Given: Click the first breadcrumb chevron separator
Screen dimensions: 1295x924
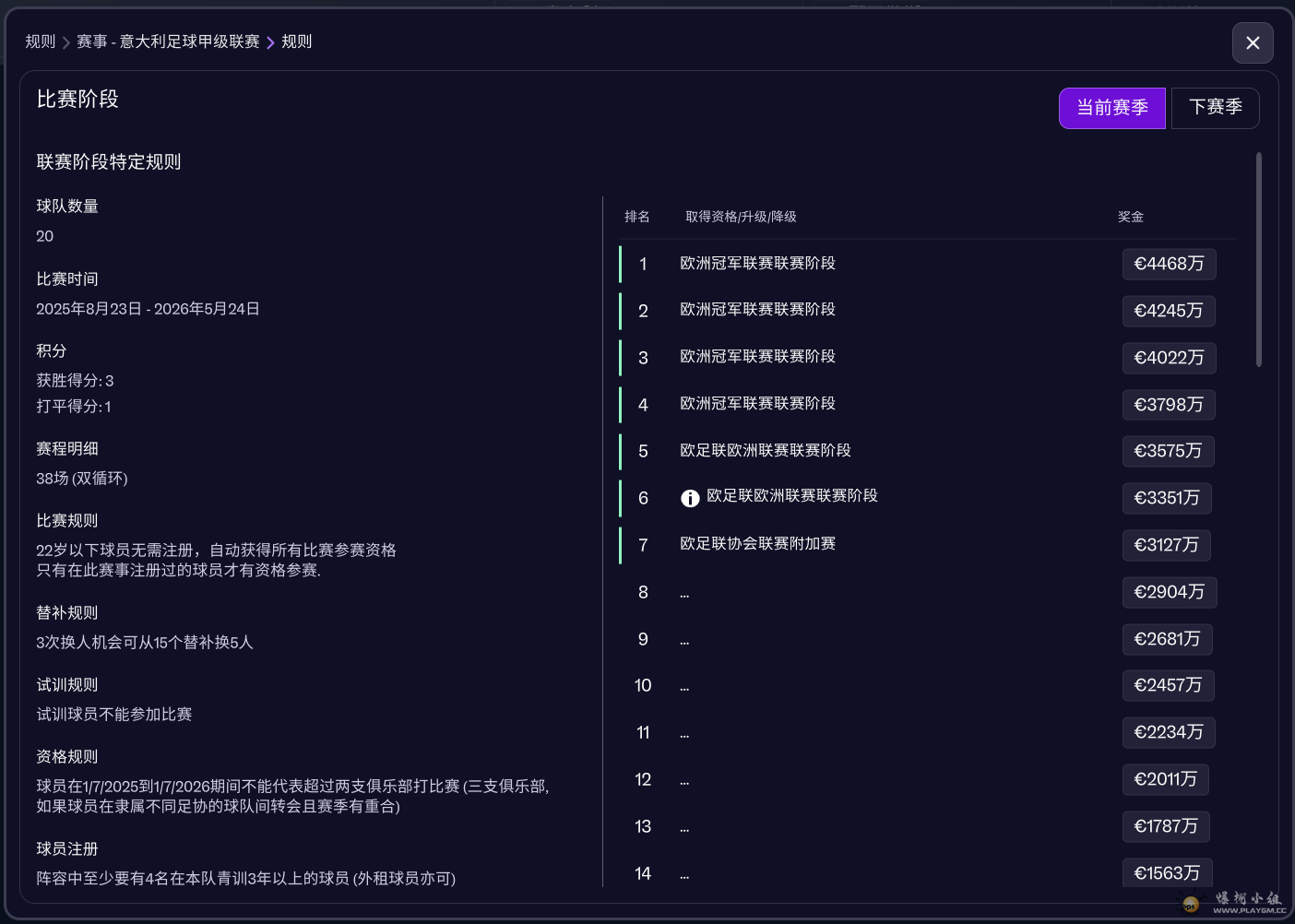Looking at the screenshot, I should coord(66,42).
